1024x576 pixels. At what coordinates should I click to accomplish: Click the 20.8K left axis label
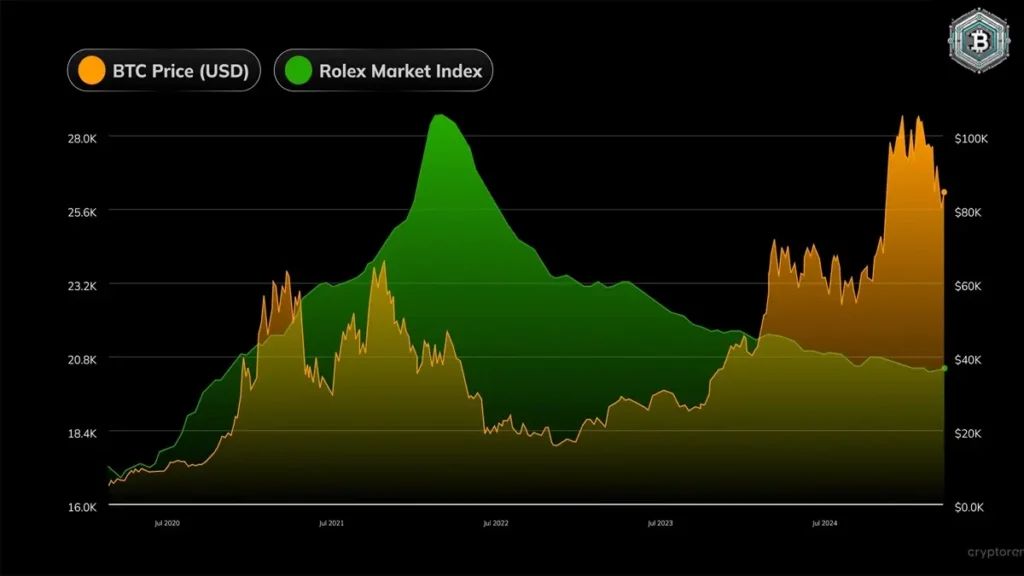(82, 360)
